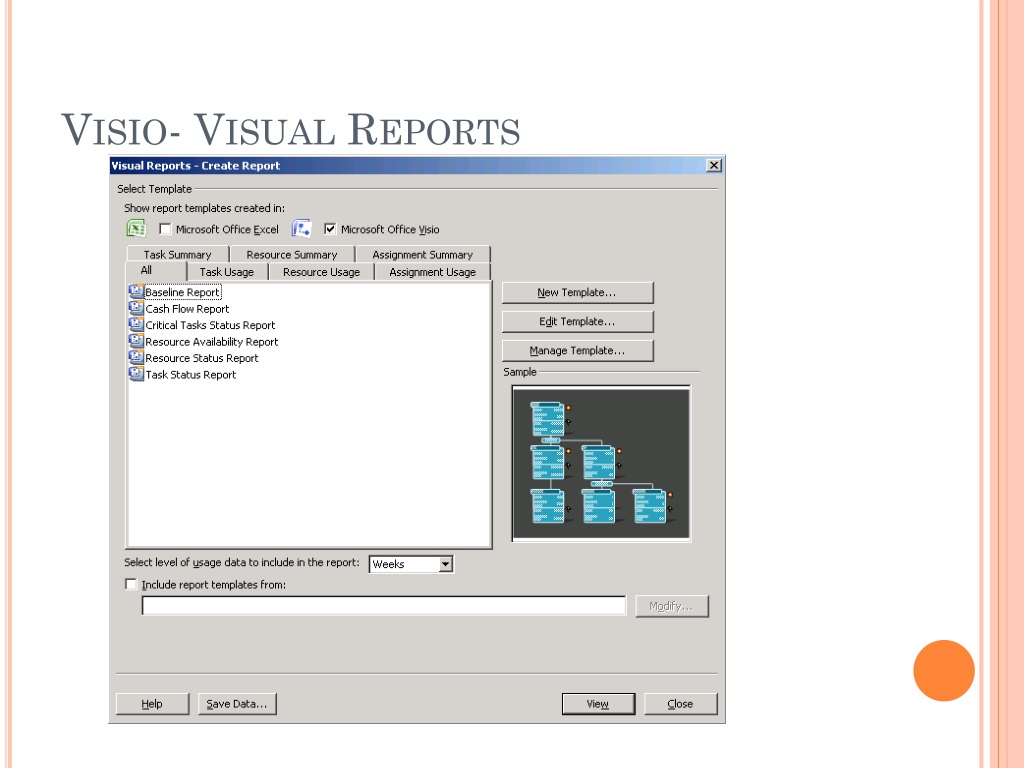Click the View button
The image size is (1024, 768).
pos(598,704)
